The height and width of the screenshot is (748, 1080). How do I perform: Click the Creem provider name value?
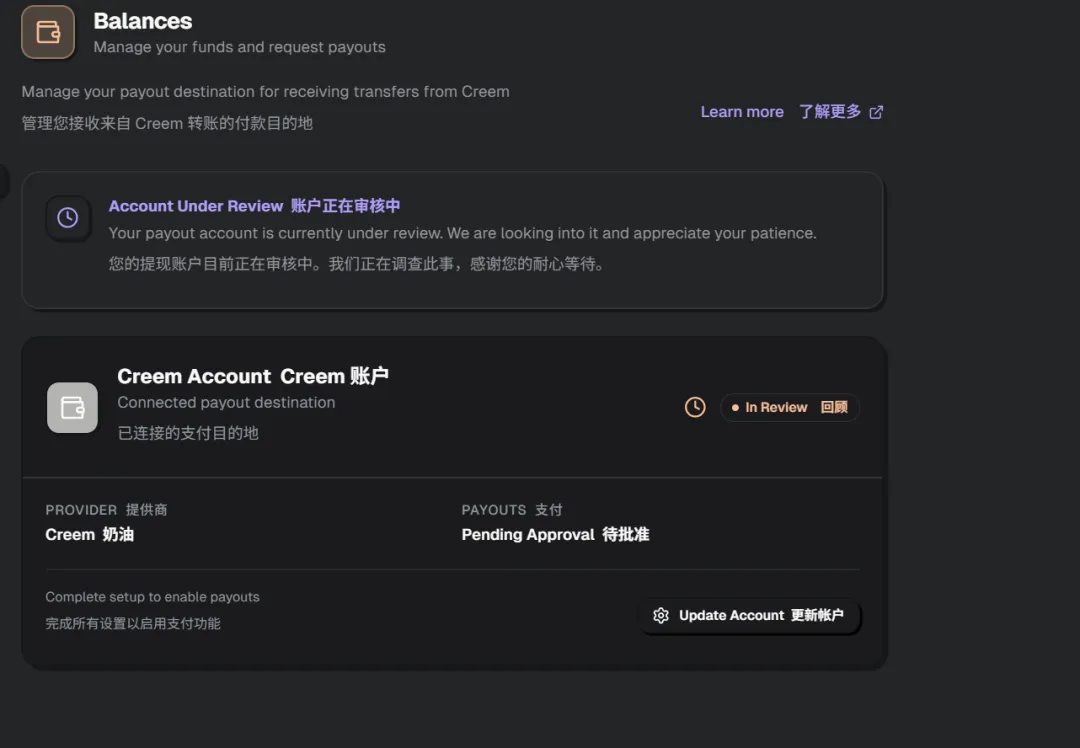[70, 535]
